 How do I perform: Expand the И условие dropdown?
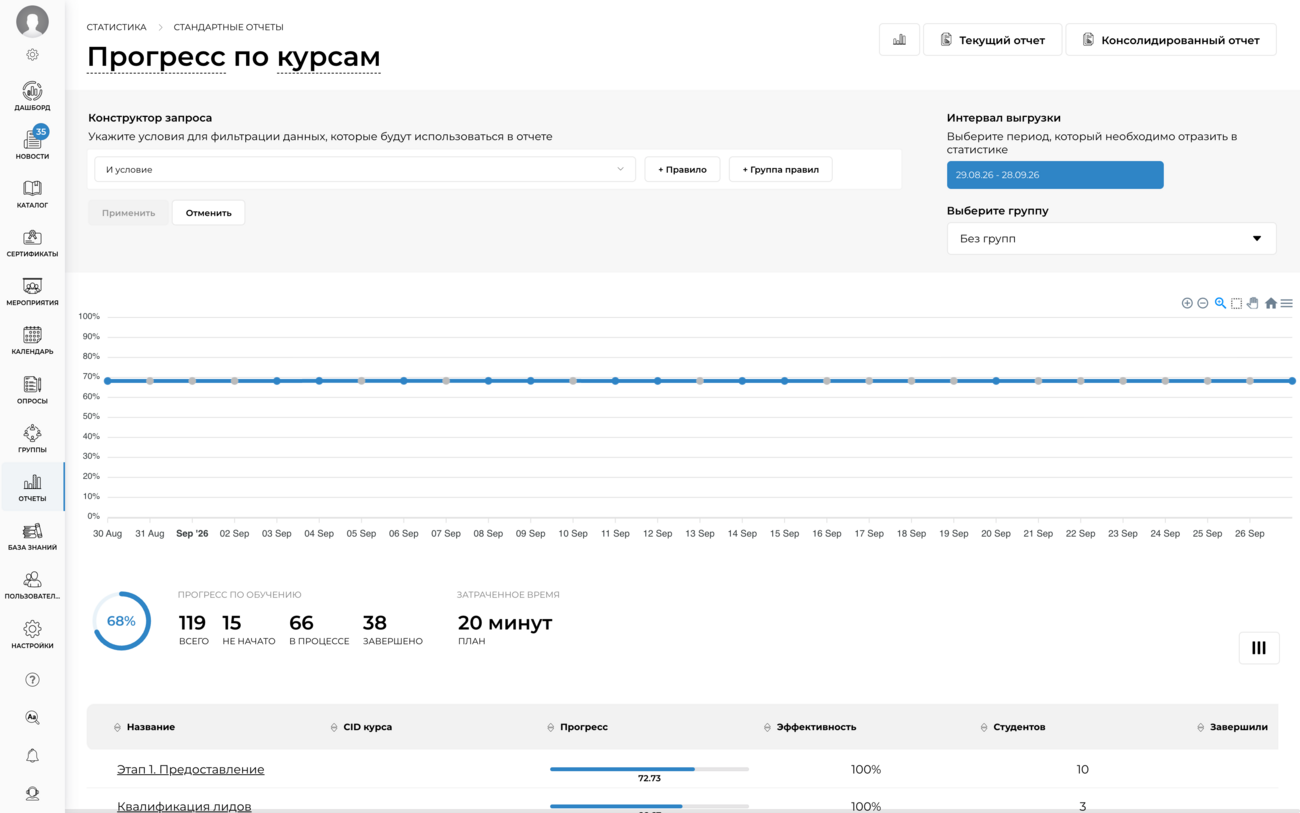click(x=365, y=169)
